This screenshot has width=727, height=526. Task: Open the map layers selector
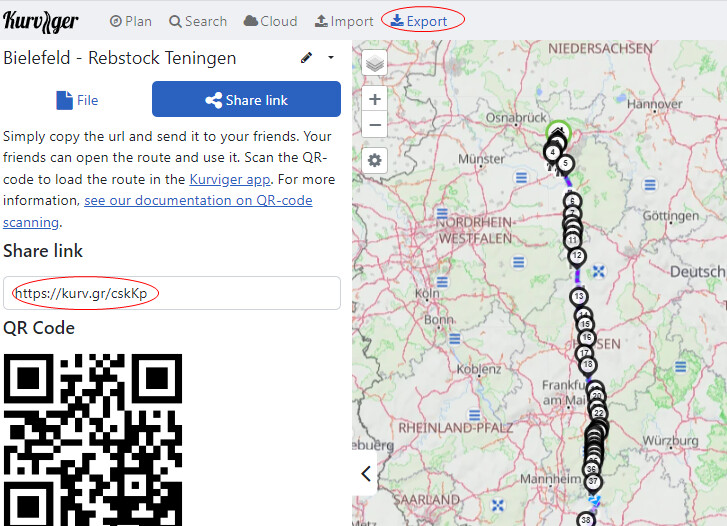pos(375,64)
